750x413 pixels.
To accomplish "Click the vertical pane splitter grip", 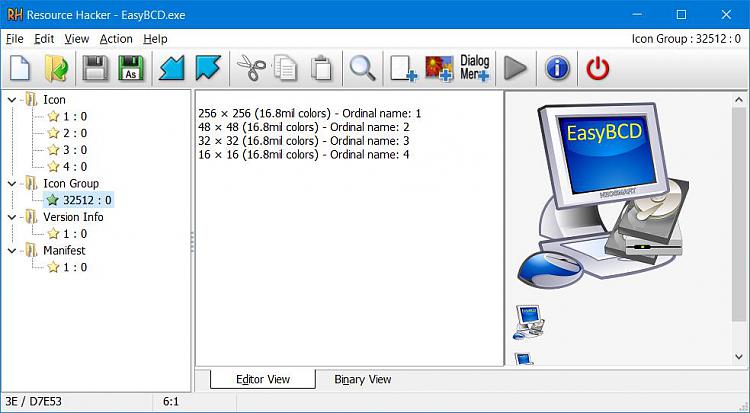I will [x=193, y=242].
